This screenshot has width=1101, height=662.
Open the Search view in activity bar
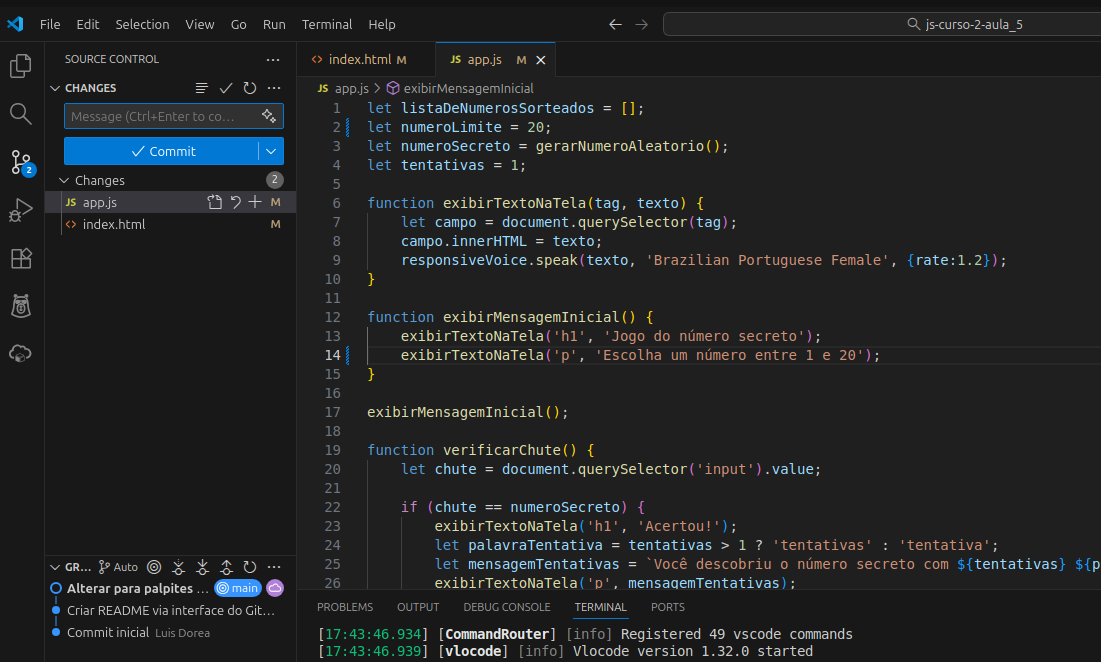click(21, 113)
